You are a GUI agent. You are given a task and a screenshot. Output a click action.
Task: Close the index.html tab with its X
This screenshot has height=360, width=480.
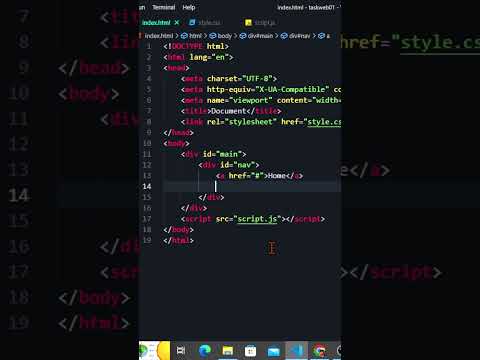click(x=177, y=23)
